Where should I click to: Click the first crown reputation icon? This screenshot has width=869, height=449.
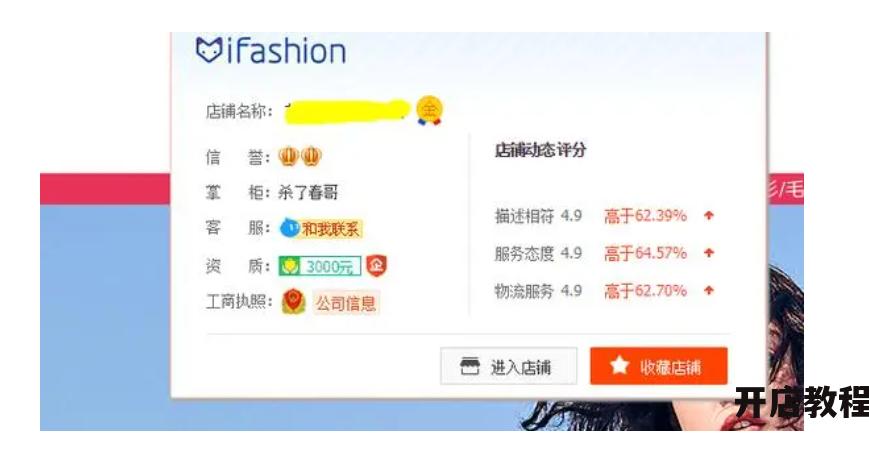[288, 157]
